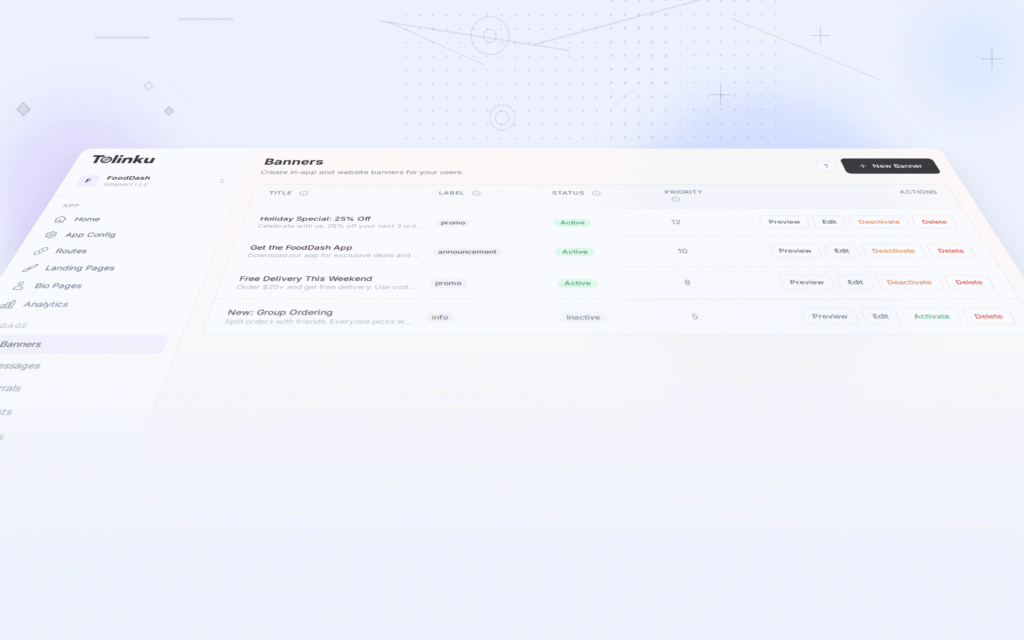Image resolution: width=1024 pixels, height=640 pixels.
Task: Preview Free Delivery This Weekend banner
Action: pos(806,282)
